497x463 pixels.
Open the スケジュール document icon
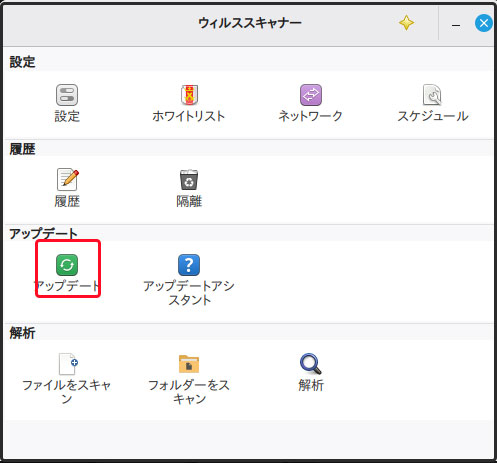[432, 95]
